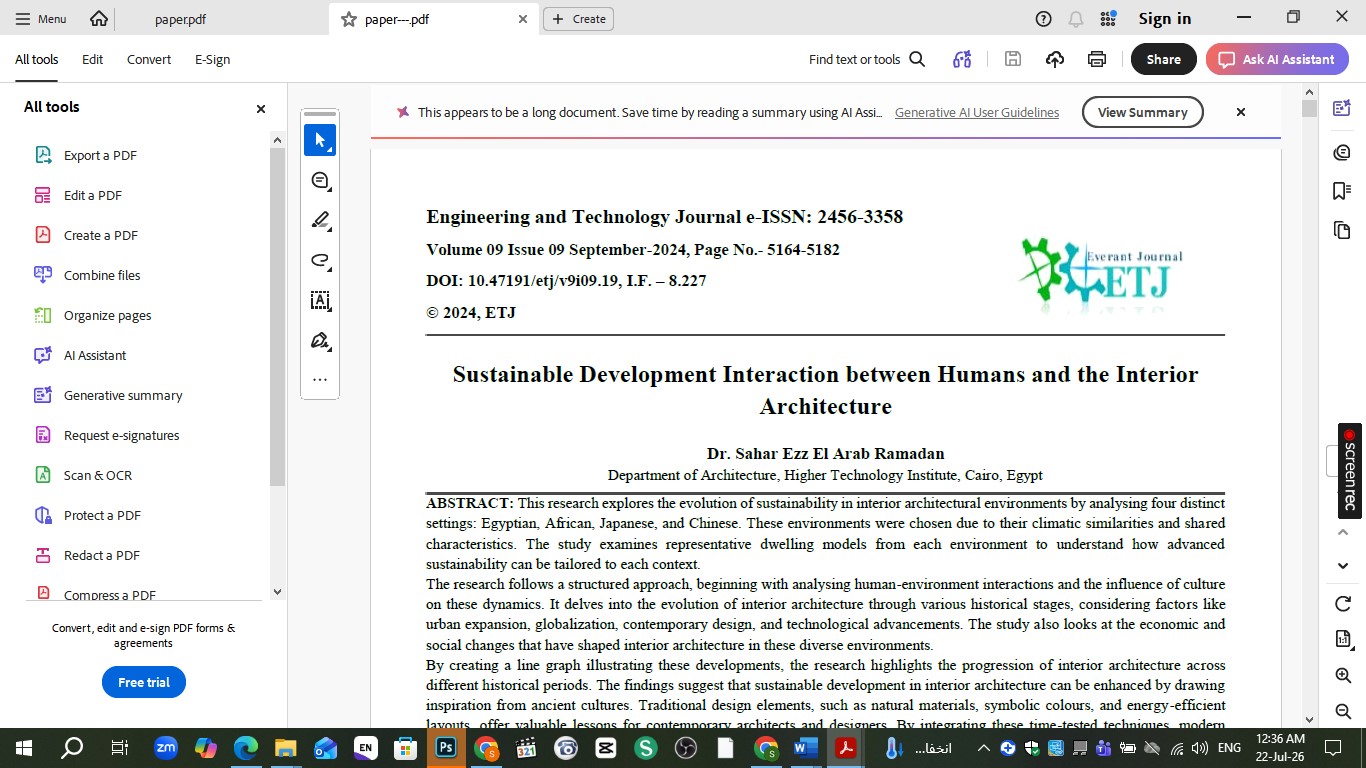Image resolution: width=1366 pixels, height=768 pixels.
Task: Open the notifications bell
Action: click(1076, 18)
